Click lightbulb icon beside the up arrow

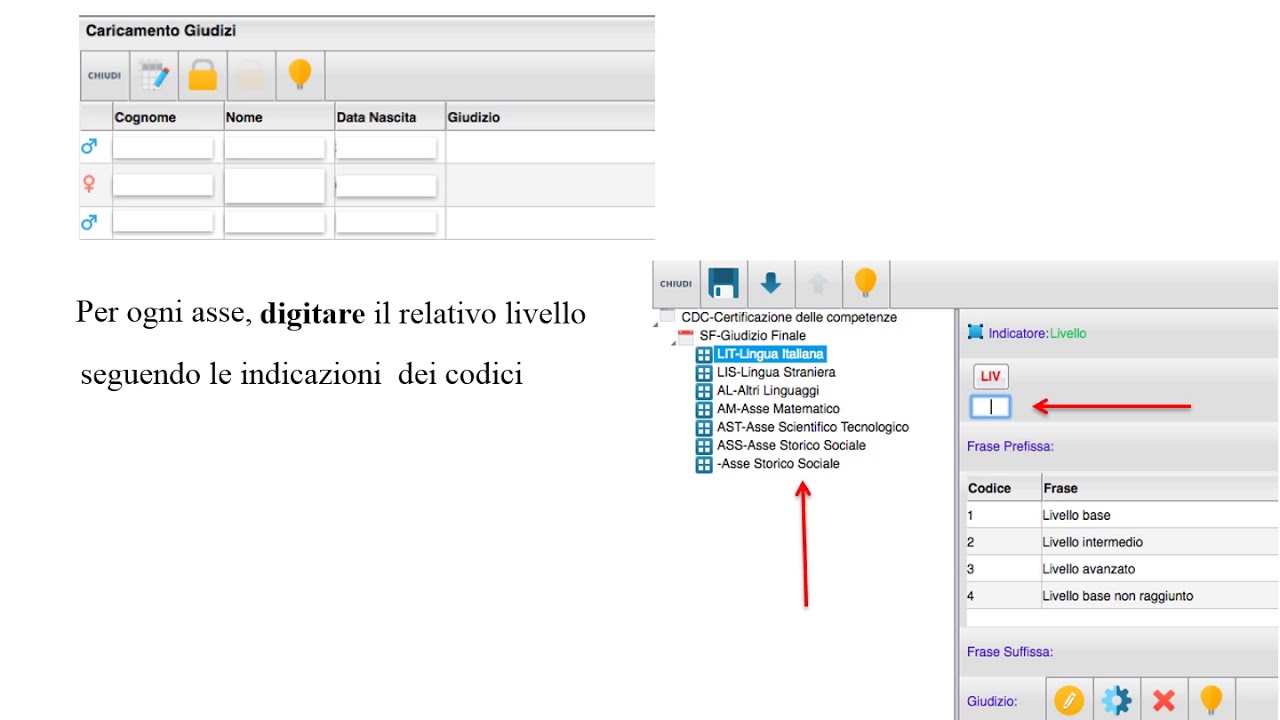866,284
